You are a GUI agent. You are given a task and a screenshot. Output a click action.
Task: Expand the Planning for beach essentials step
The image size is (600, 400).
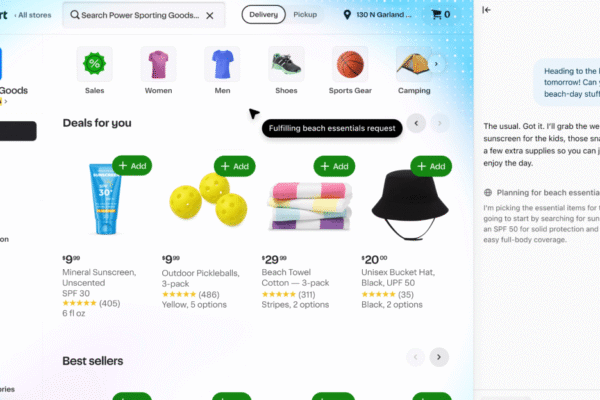point(541,193)
